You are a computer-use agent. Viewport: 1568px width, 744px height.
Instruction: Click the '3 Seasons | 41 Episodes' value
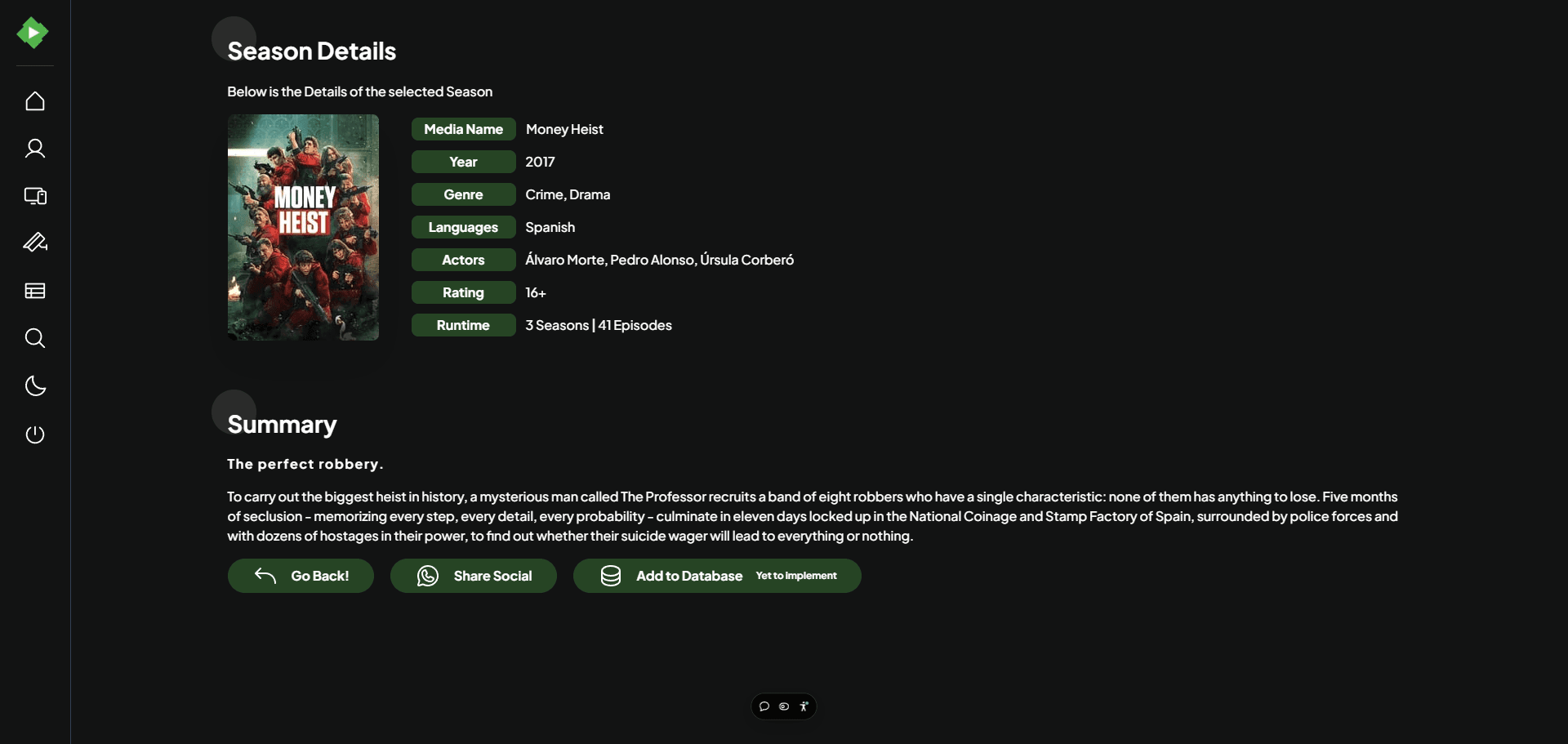tap(599, 325)
